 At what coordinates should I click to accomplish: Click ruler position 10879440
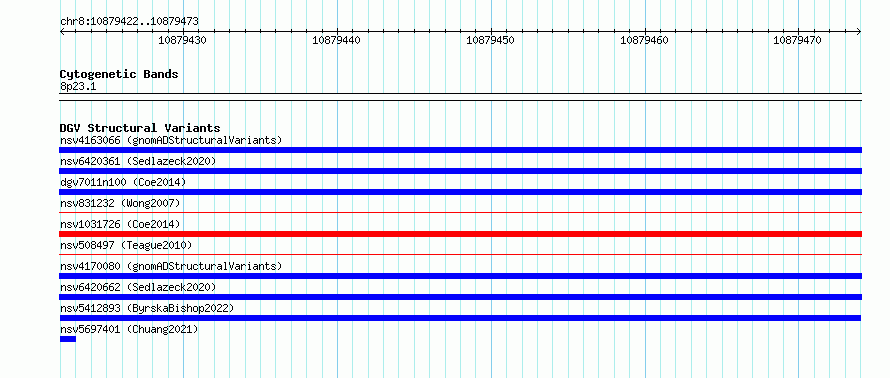click(336, 40)
